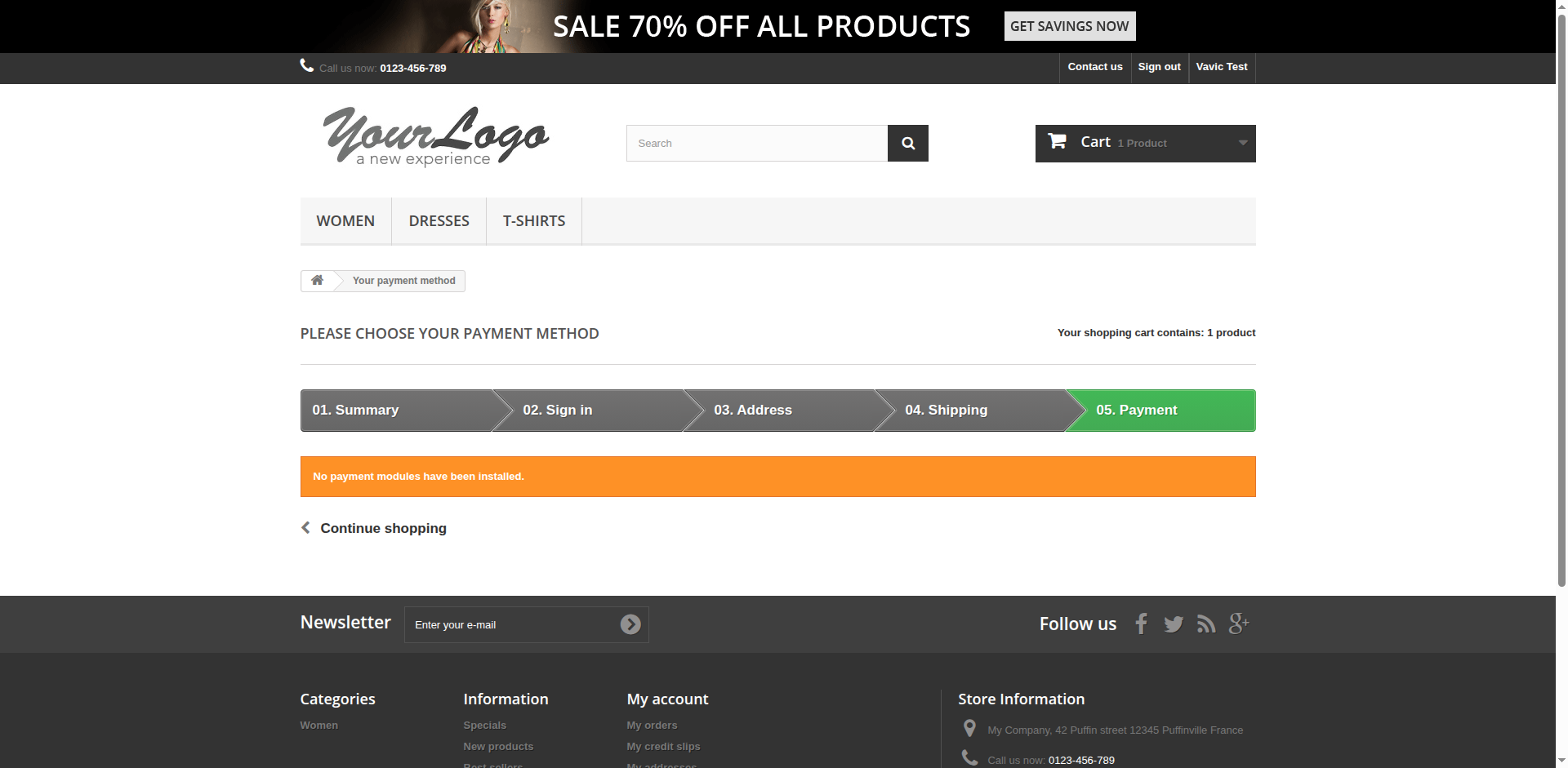Open the DRESSES category menu
The height and width of the screenshot is (768, 1568).
pyautogui.click(x=439, y=221)
